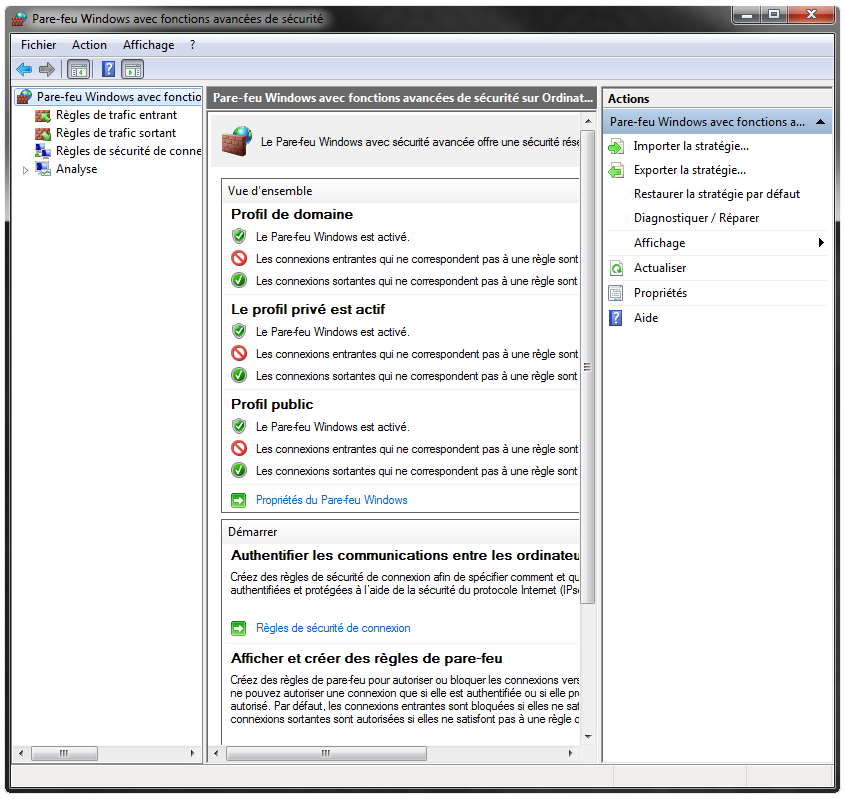
Task: Click shield icon under Profil de domaine
Action: tap(239, 236)
